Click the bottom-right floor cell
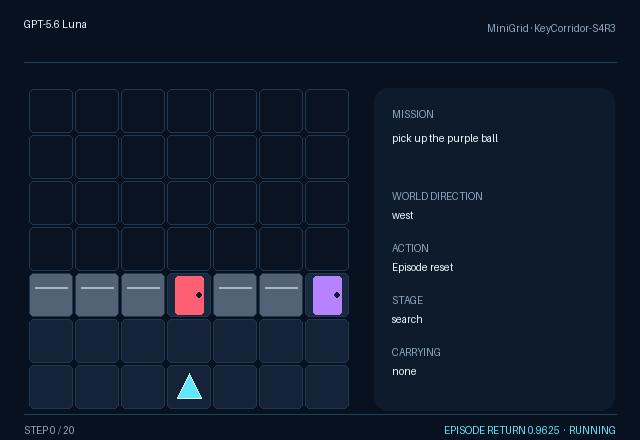The image size is (640, 440). [327, 387]
